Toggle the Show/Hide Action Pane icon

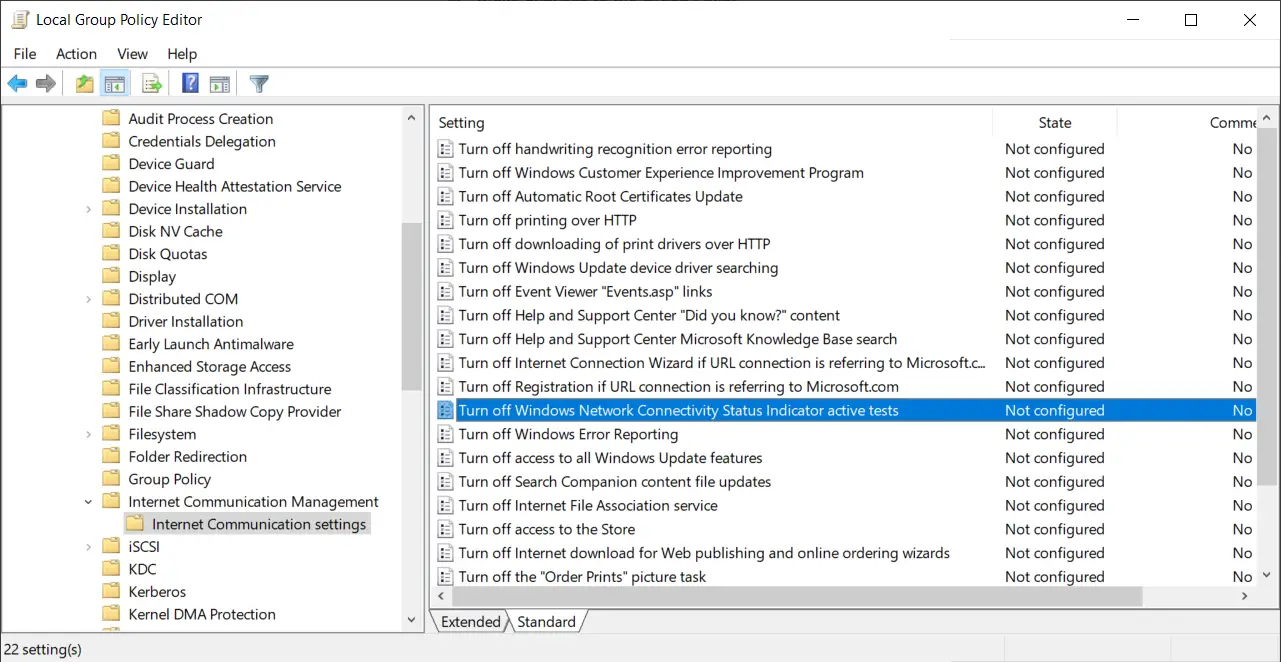coord(220,84)
